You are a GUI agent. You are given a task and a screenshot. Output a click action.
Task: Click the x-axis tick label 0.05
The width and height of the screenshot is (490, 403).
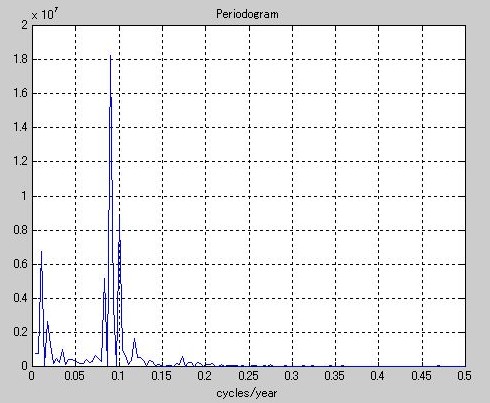[75, 376]
